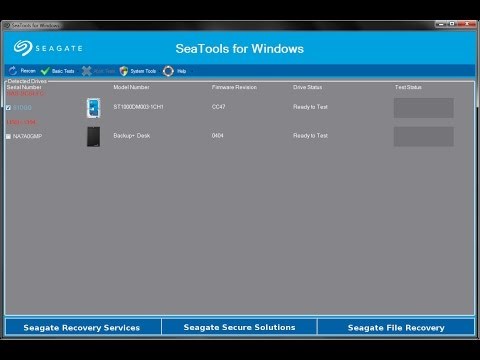Close the SeaTools window
The height and width of the screenshot is (360, 480).
466,24
